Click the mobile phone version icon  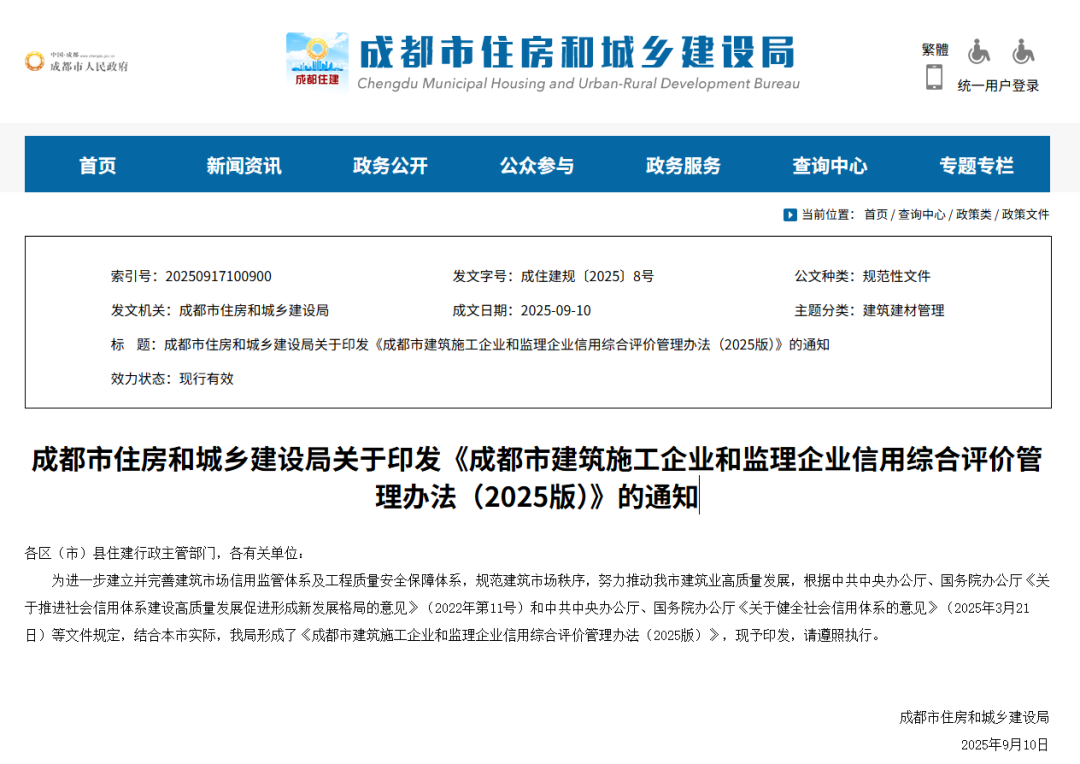point(934,78)
